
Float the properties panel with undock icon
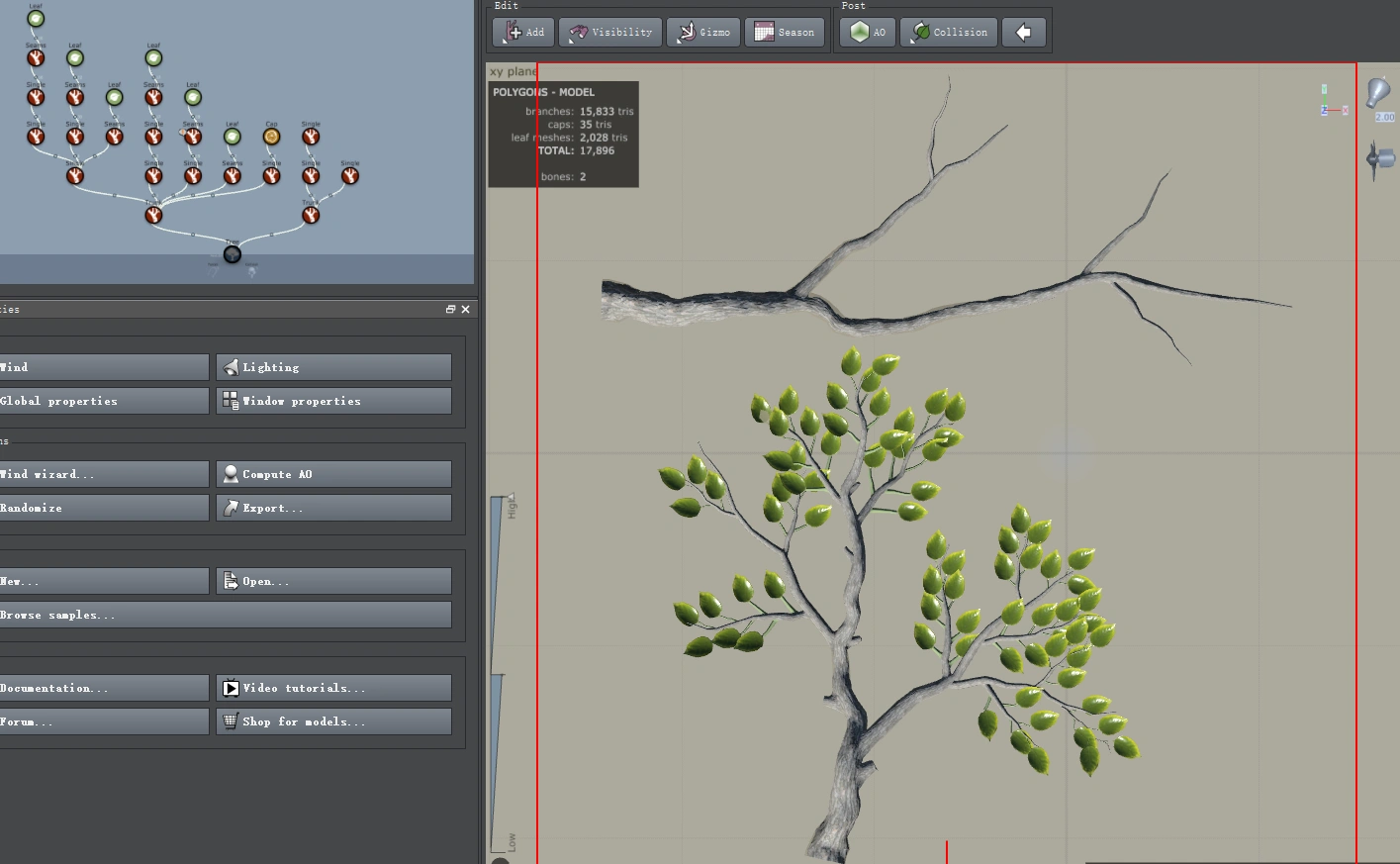pyautogui.click(x=450, y=310)
